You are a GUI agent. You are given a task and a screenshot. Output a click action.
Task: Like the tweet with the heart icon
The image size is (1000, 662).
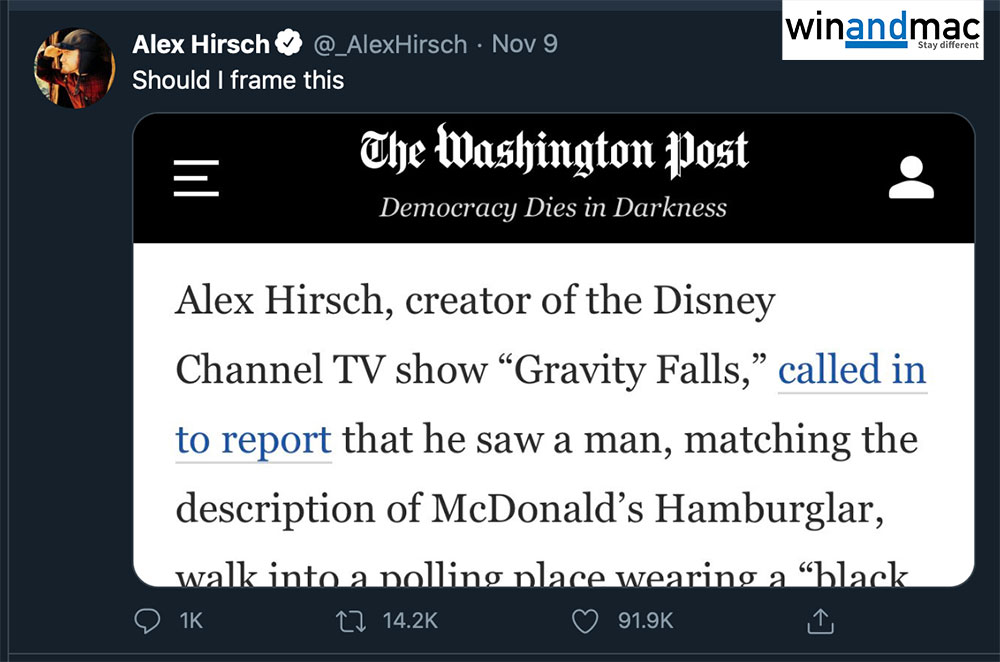point(584,621)
